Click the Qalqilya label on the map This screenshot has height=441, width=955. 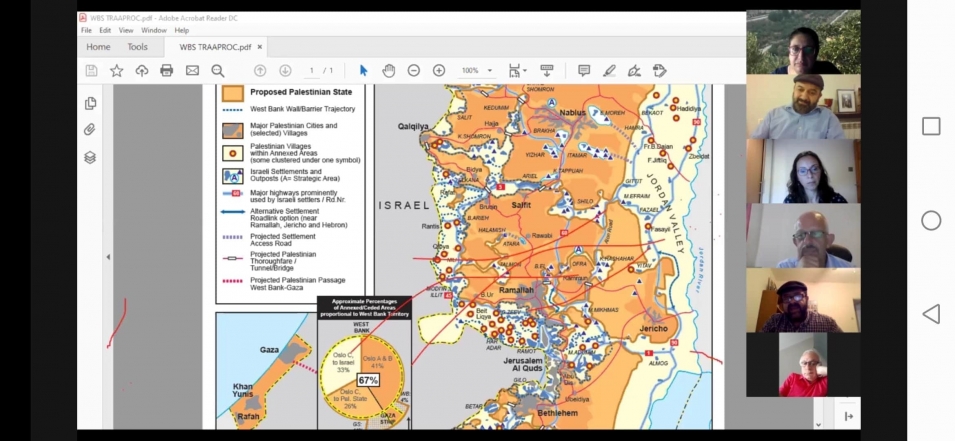[413, 127]
